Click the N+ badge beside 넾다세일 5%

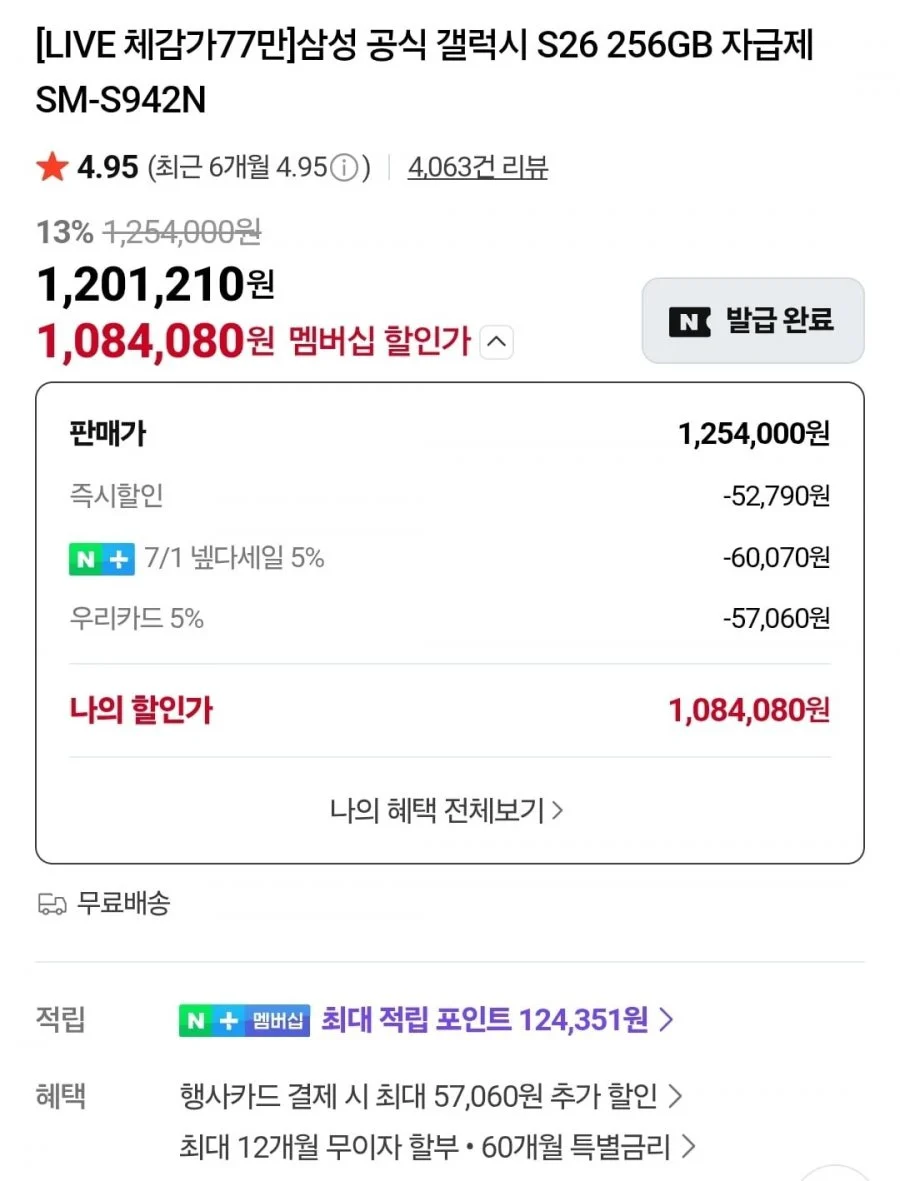click(102, 559)
